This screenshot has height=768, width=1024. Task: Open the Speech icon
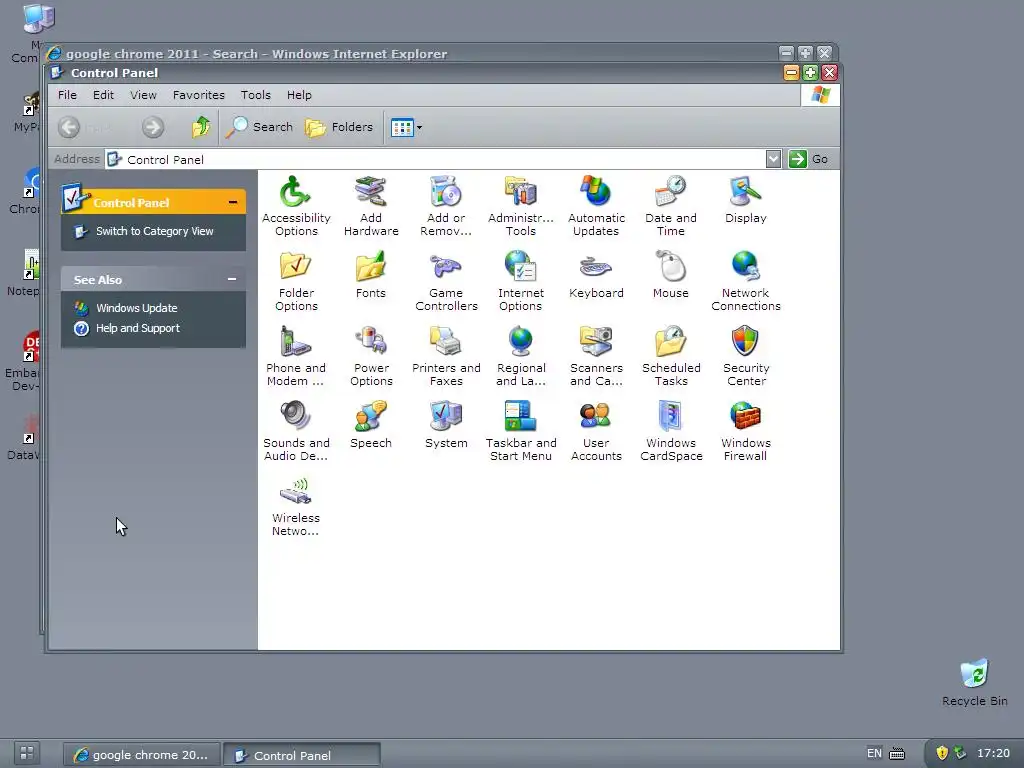(x=371, y=424)
